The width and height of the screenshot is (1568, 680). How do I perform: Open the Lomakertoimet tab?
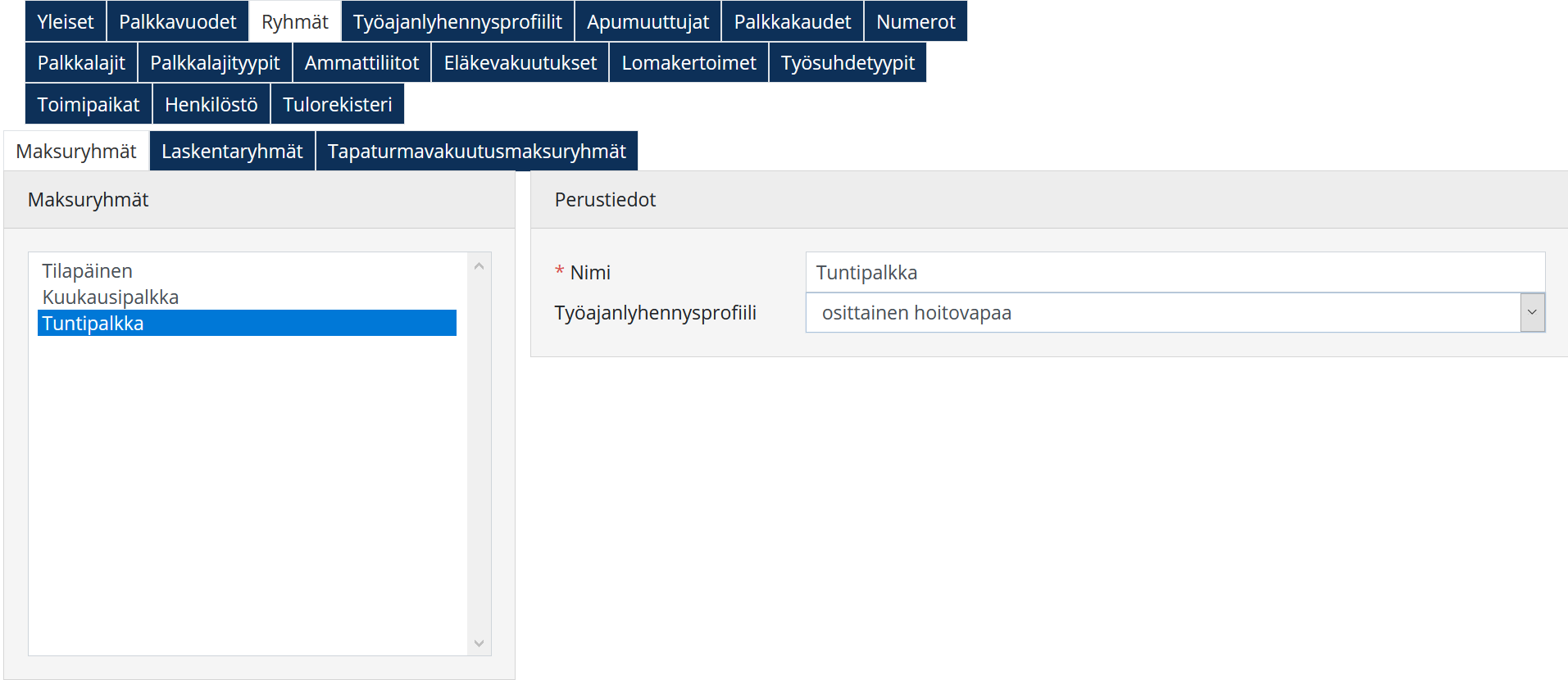(689, 63)
